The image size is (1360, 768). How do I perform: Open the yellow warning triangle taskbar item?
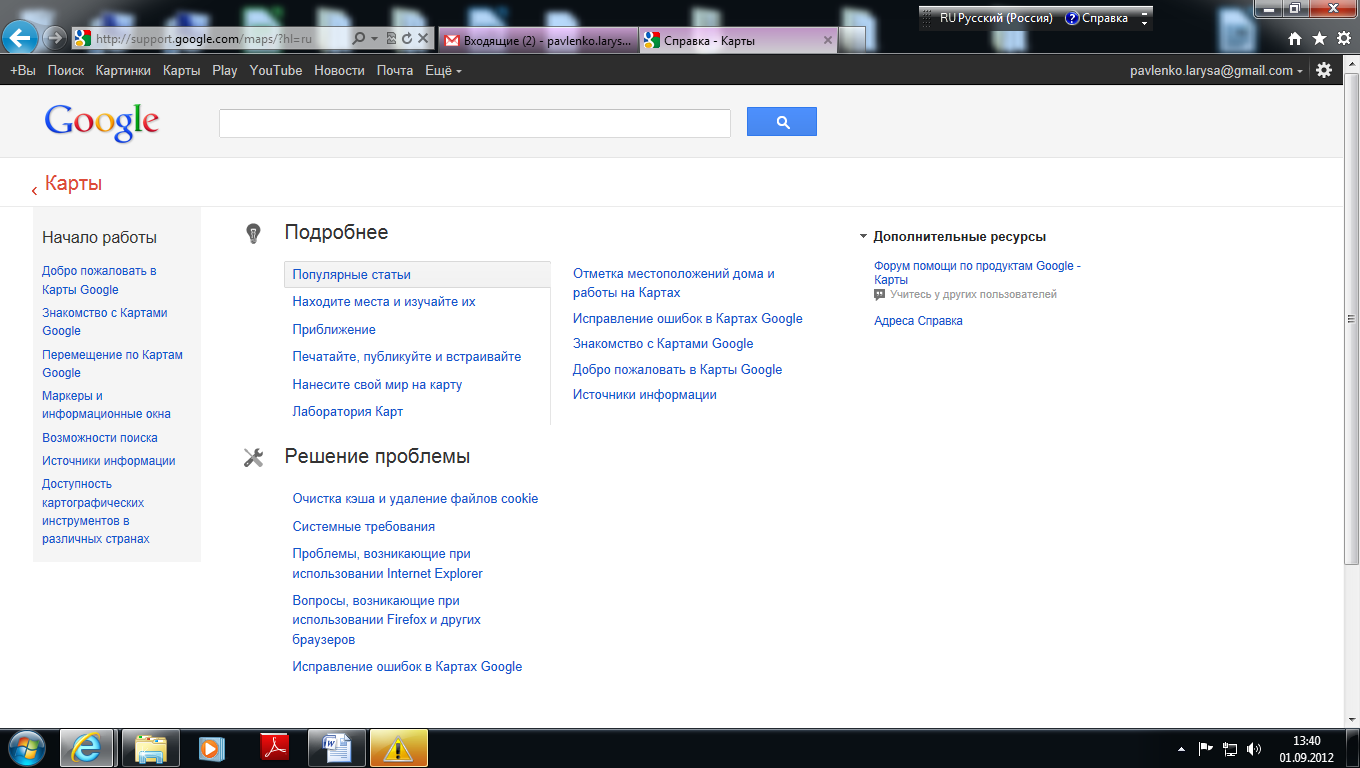(398, 748)
